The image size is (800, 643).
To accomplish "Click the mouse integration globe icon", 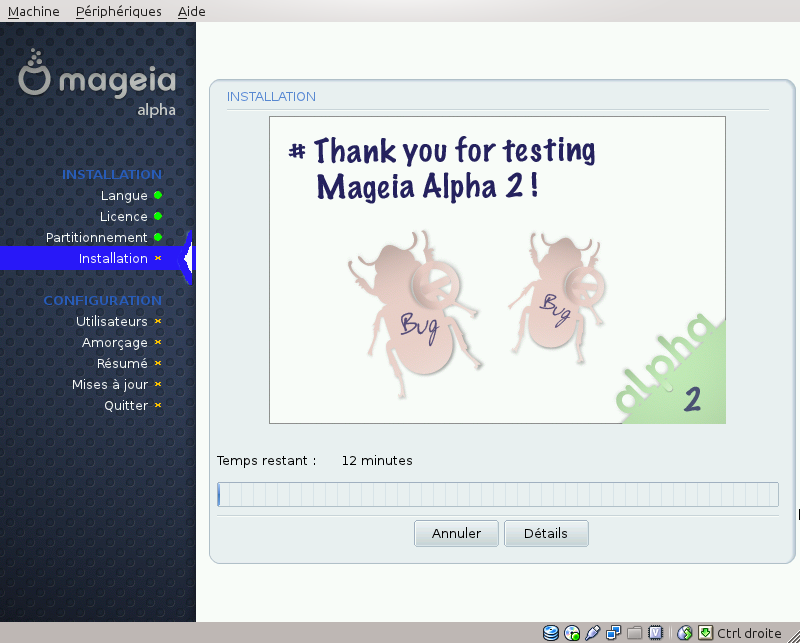I will pyautogui.click(x=684, y=633).
